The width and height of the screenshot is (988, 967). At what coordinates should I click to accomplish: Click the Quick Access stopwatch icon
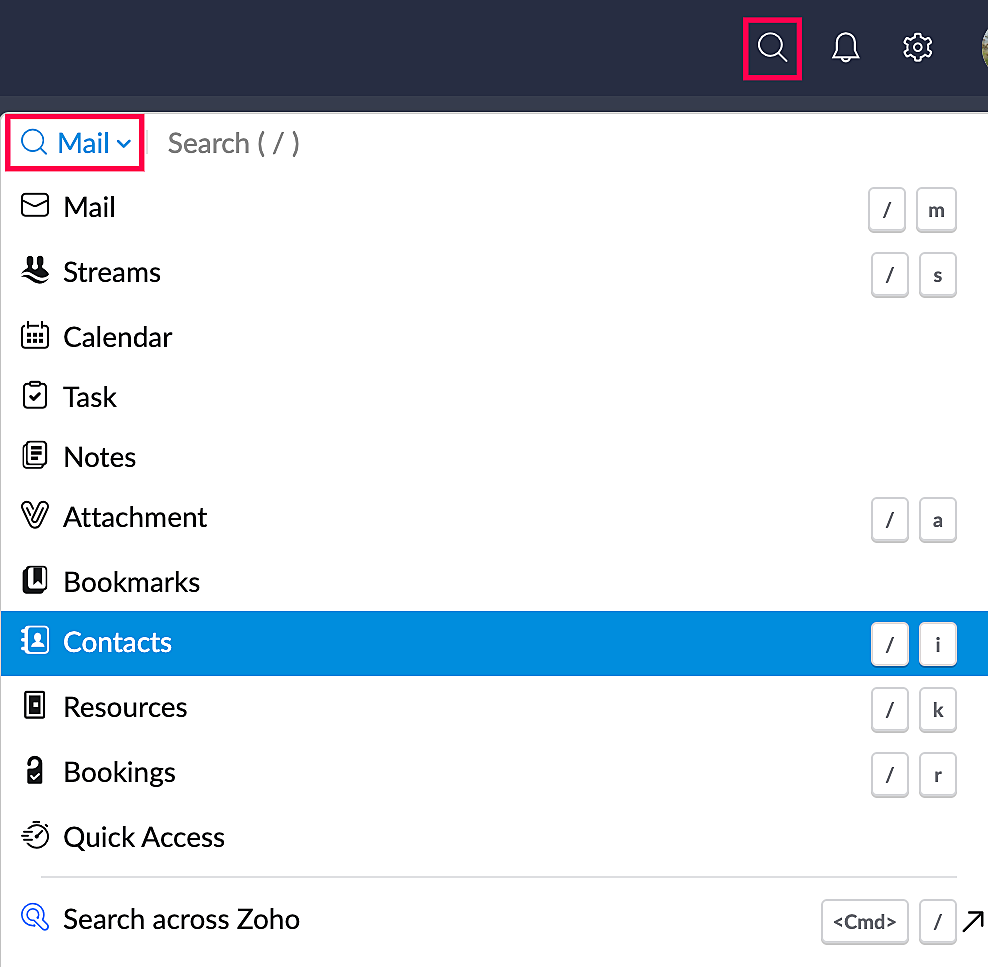pos(35,836)
